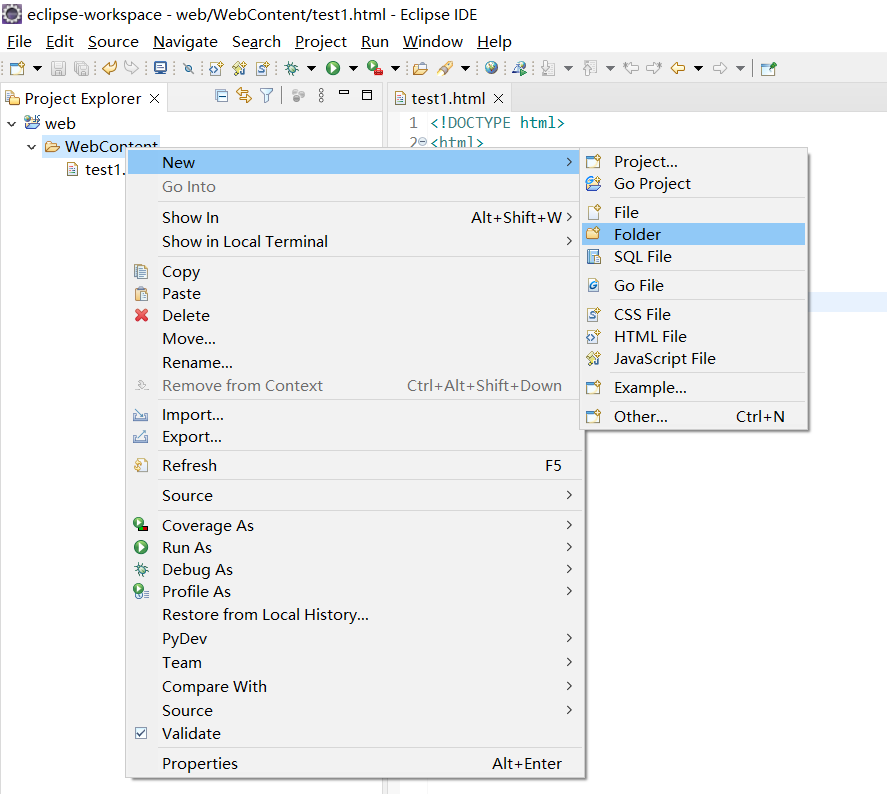The image size is (887, 794).
Task: Click the Save toolbar icon
Action: tap(58, 68)
